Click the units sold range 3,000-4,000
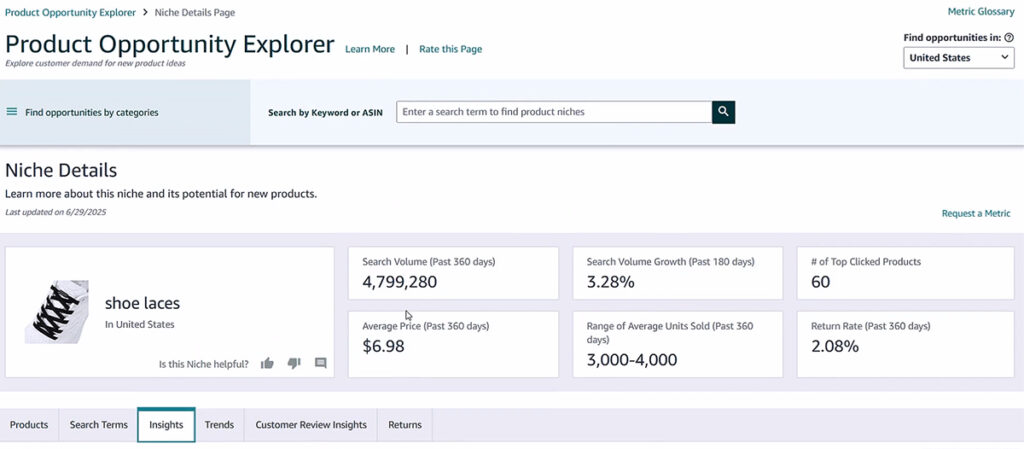This screenshot has height=449, width=1024. [632, 360]
